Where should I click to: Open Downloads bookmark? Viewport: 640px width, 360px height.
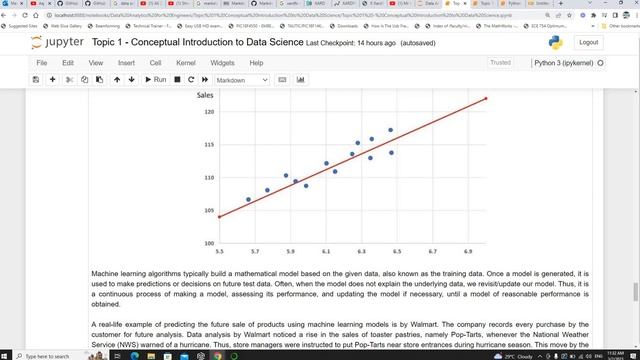tap(343, 26)
